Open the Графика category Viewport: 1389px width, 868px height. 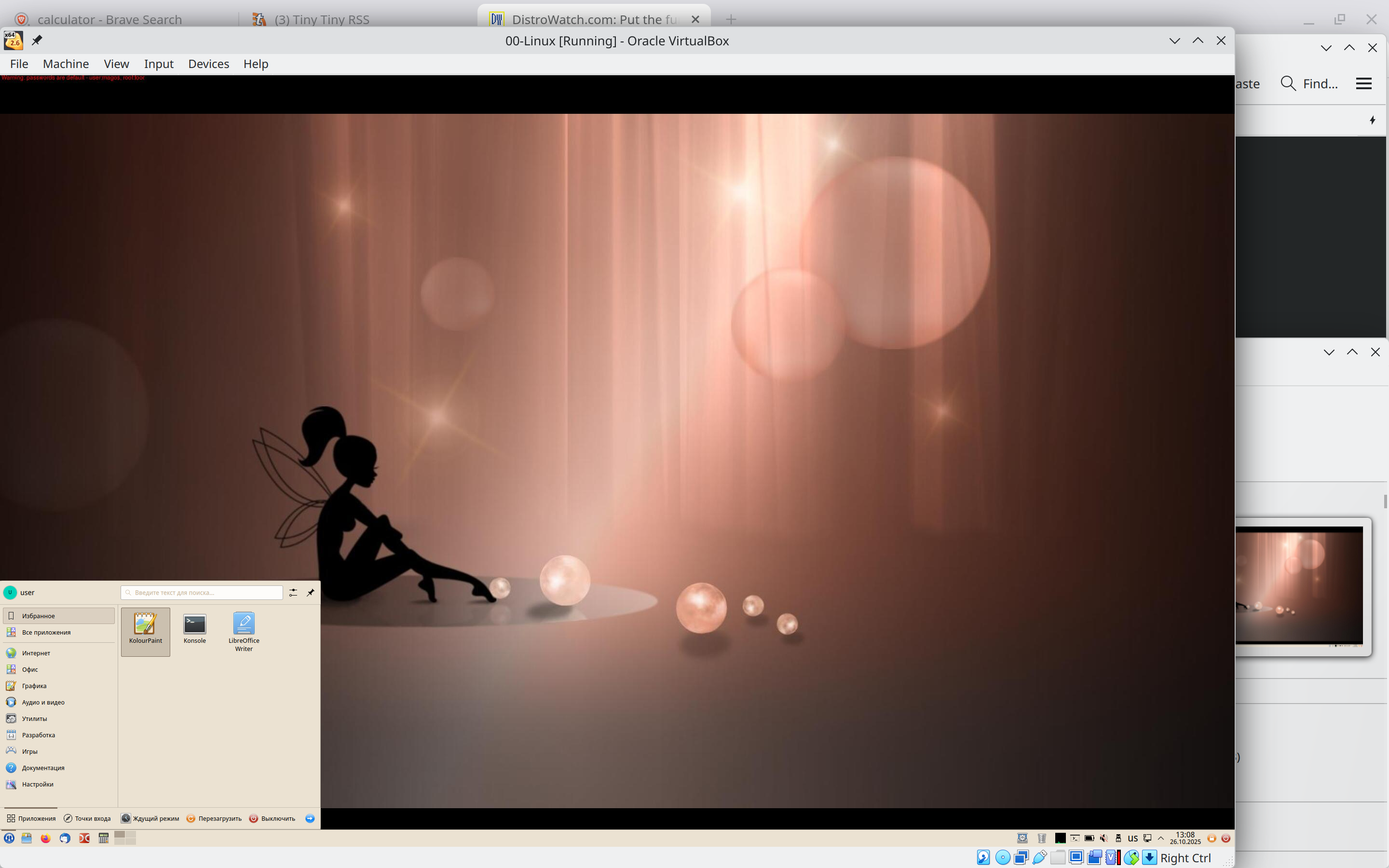pyautogui.click(x=58, y=685)
